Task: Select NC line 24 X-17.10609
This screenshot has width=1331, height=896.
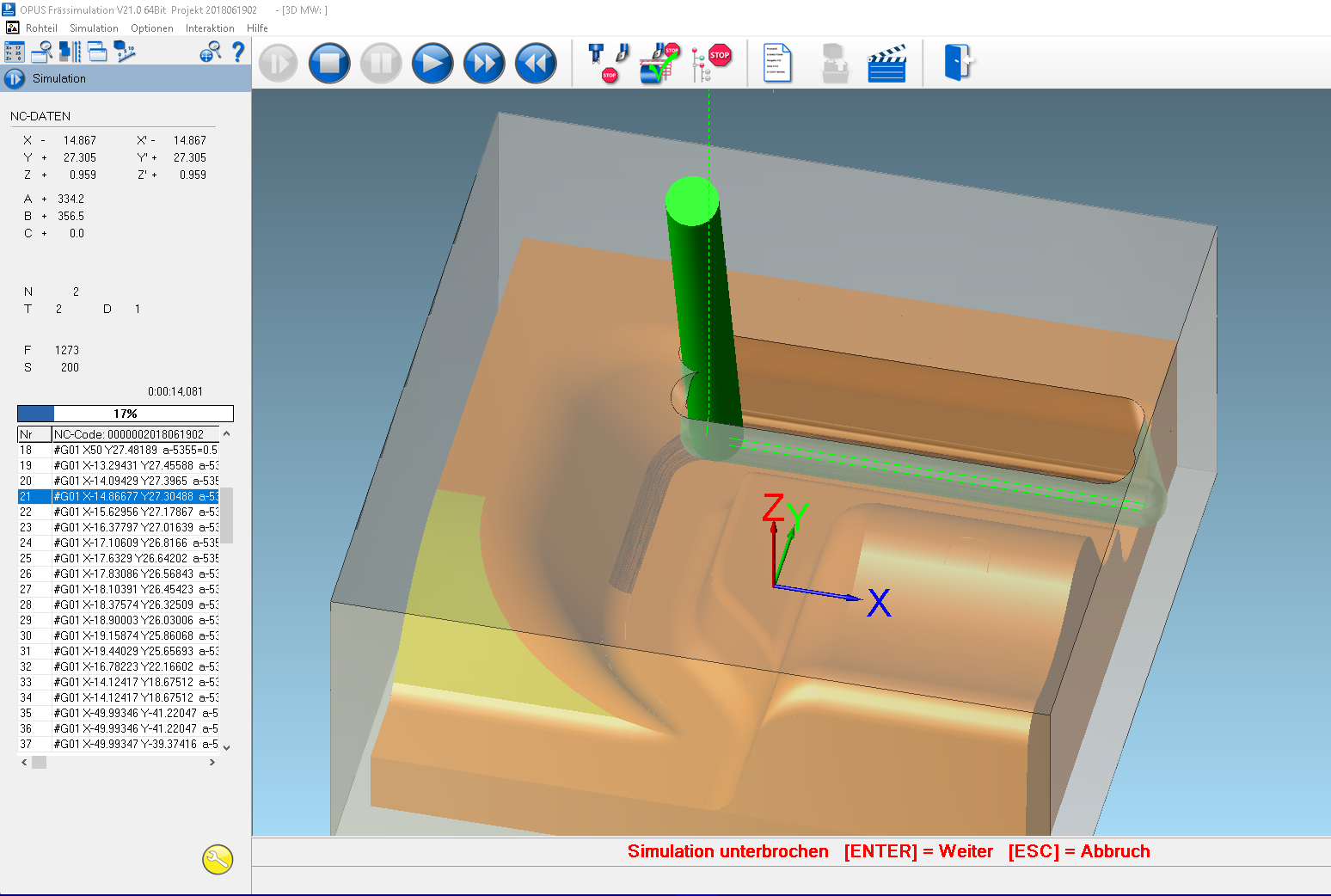Action: coord(119,543)
